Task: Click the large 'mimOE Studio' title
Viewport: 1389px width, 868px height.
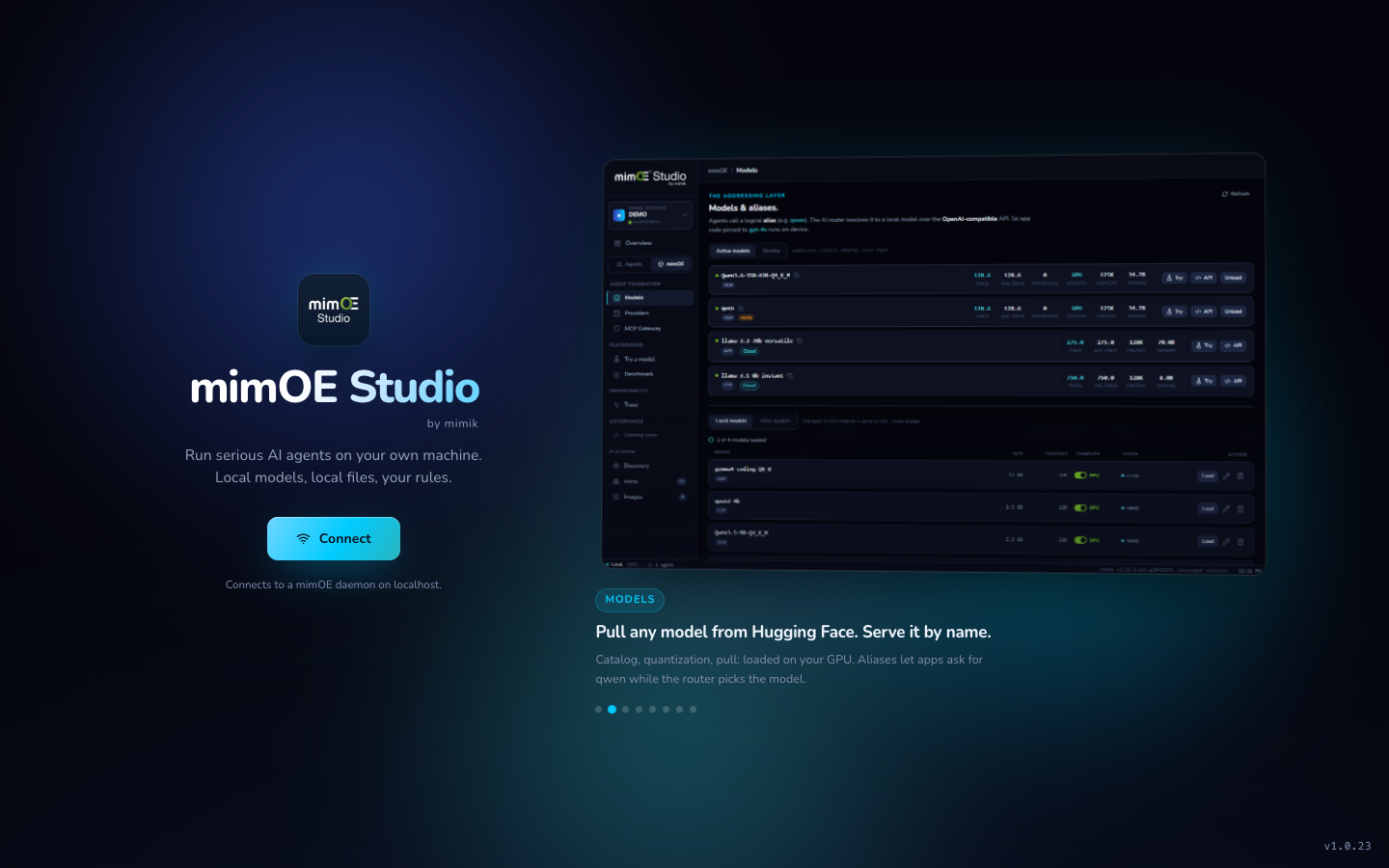Action: tap(335, 388)
